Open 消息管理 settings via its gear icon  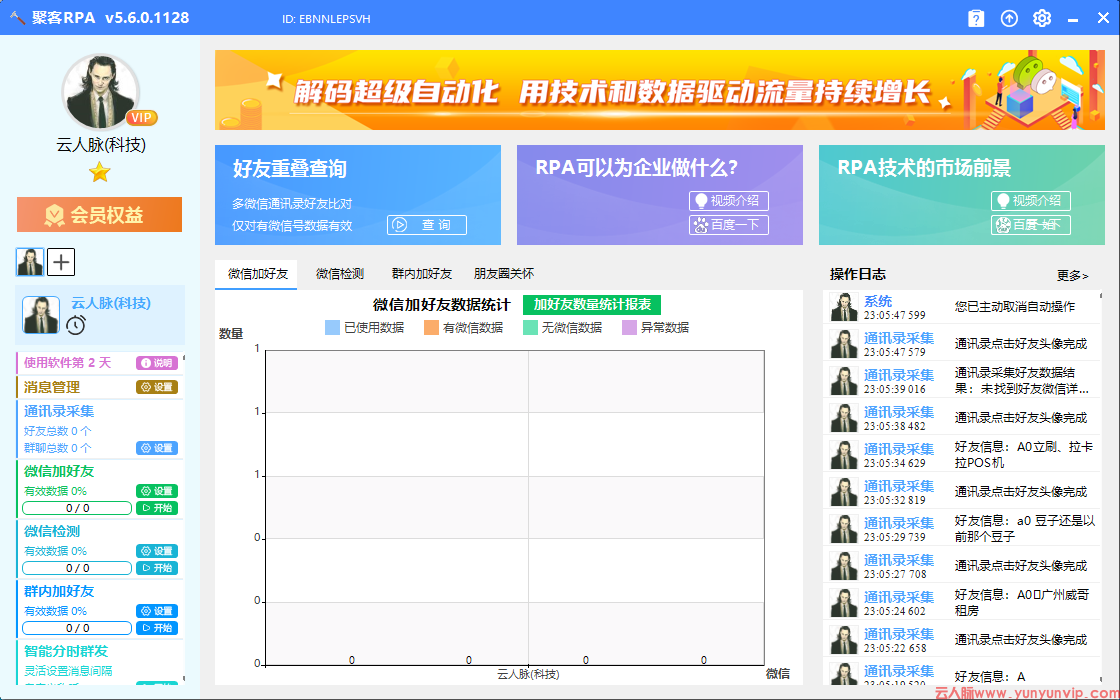click(158, 385)
